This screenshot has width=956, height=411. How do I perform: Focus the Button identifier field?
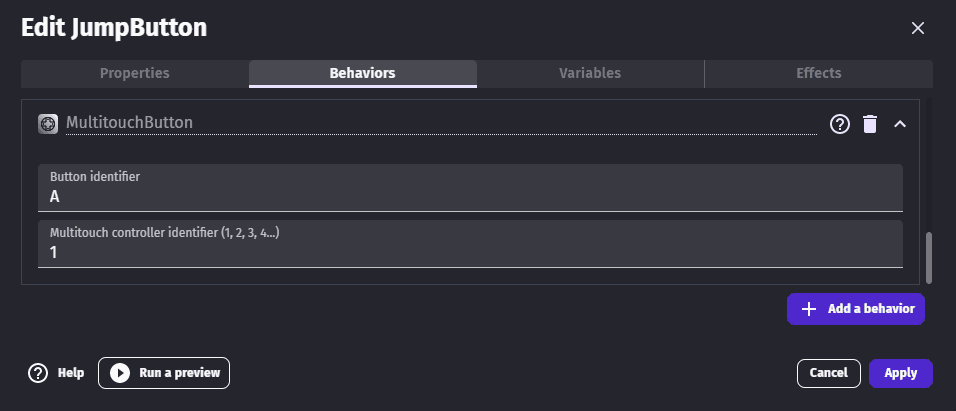point(470,197)
